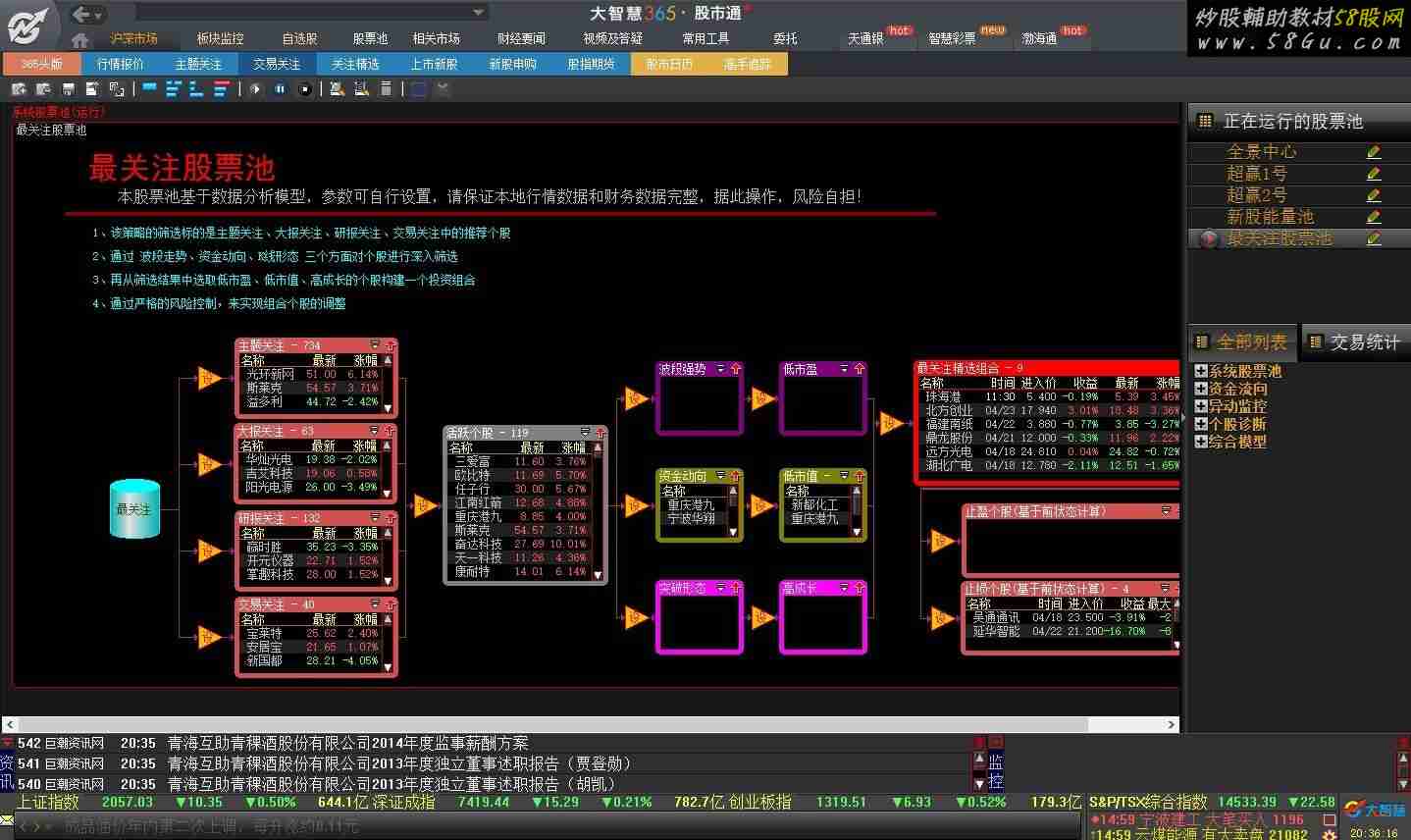Click scroll-down arrow in 活跃个股 list

(x=600, y=575)
